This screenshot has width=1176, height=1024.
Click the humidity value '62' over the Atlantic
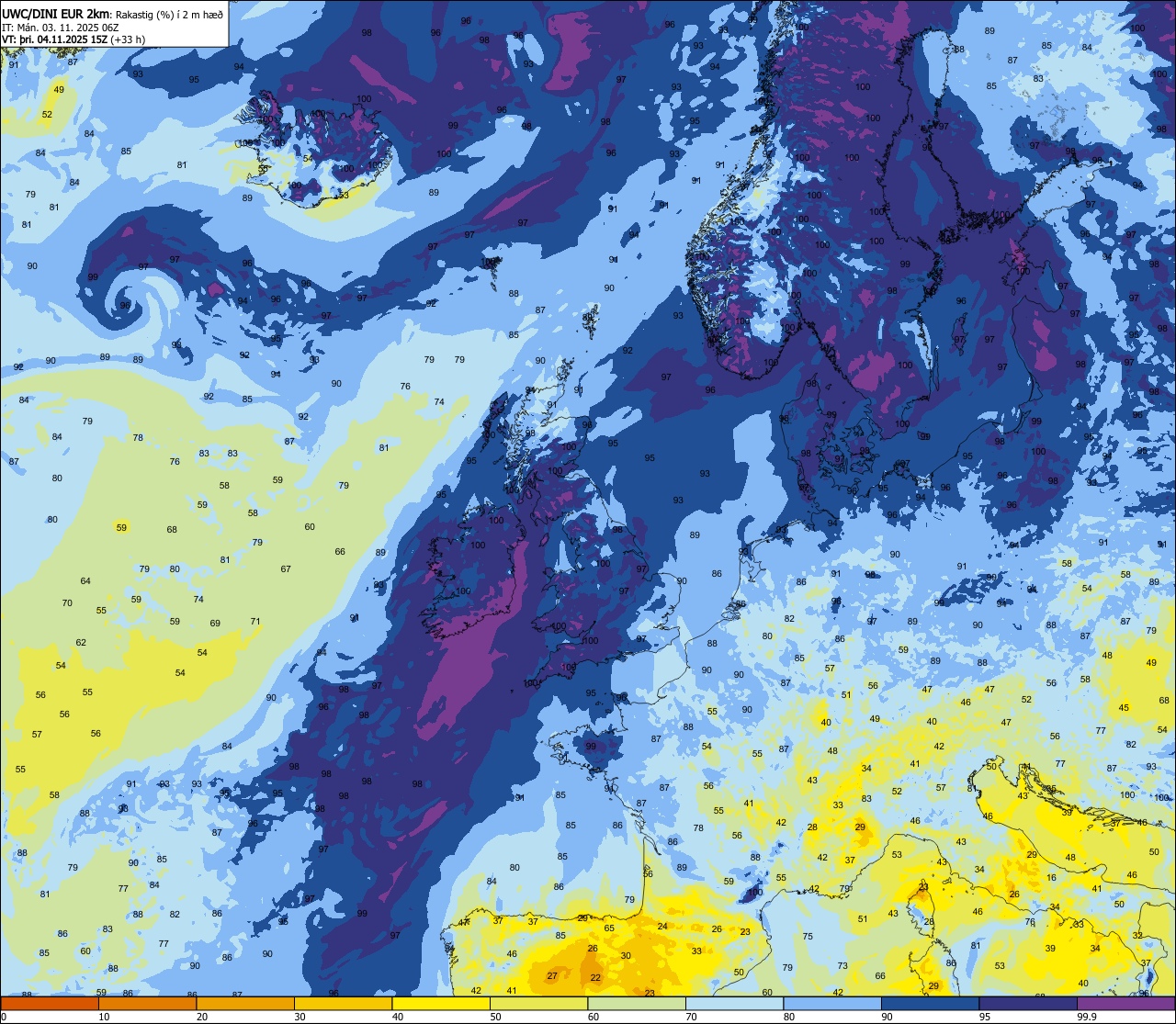click(81, 642)
